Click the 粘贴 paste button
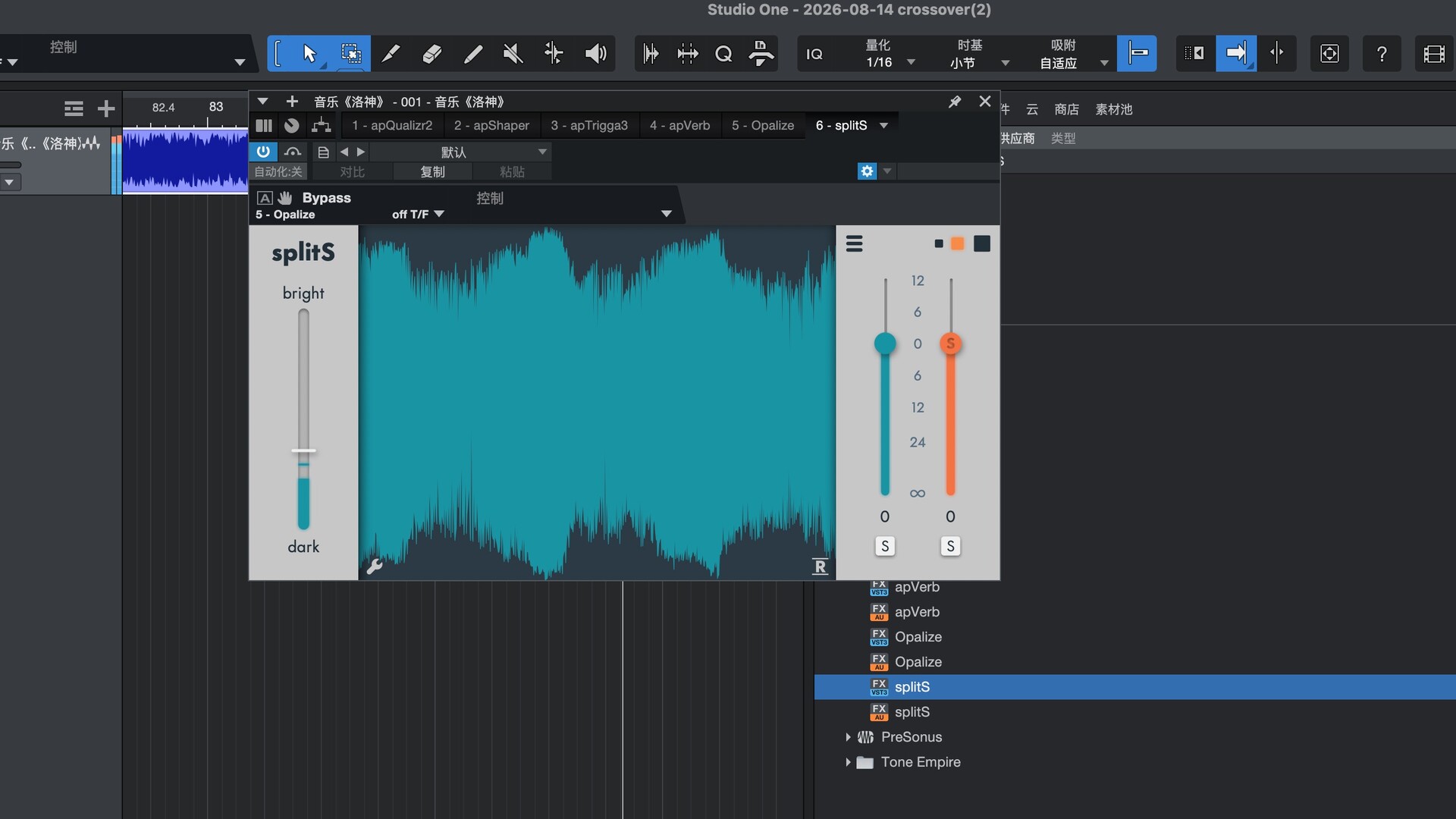 coord(512,172)
